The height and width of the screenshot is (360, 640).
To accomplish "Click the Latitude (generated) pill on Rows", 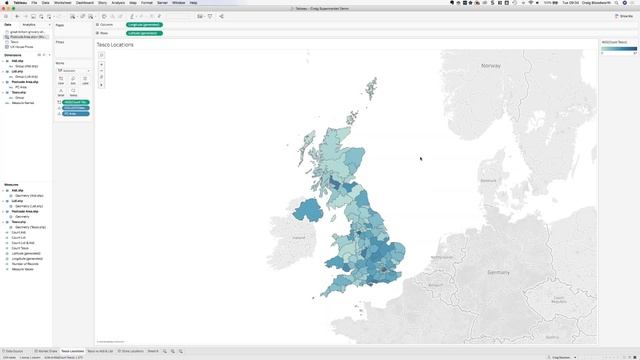I will click(x=144, y=33).
